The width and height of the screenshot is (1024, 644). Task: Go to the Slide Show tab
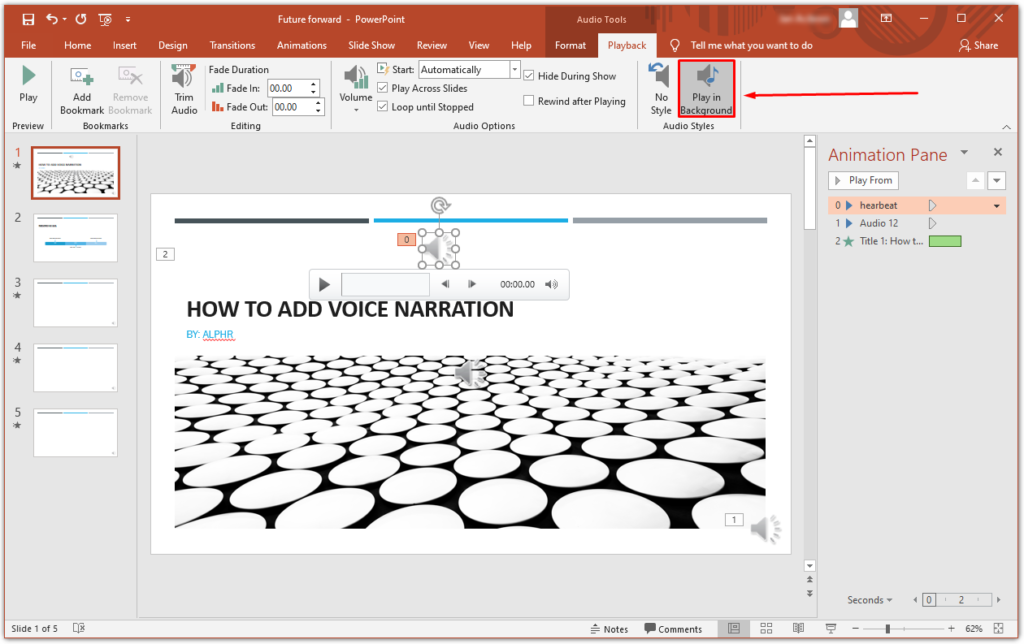(x=372, y=45)
